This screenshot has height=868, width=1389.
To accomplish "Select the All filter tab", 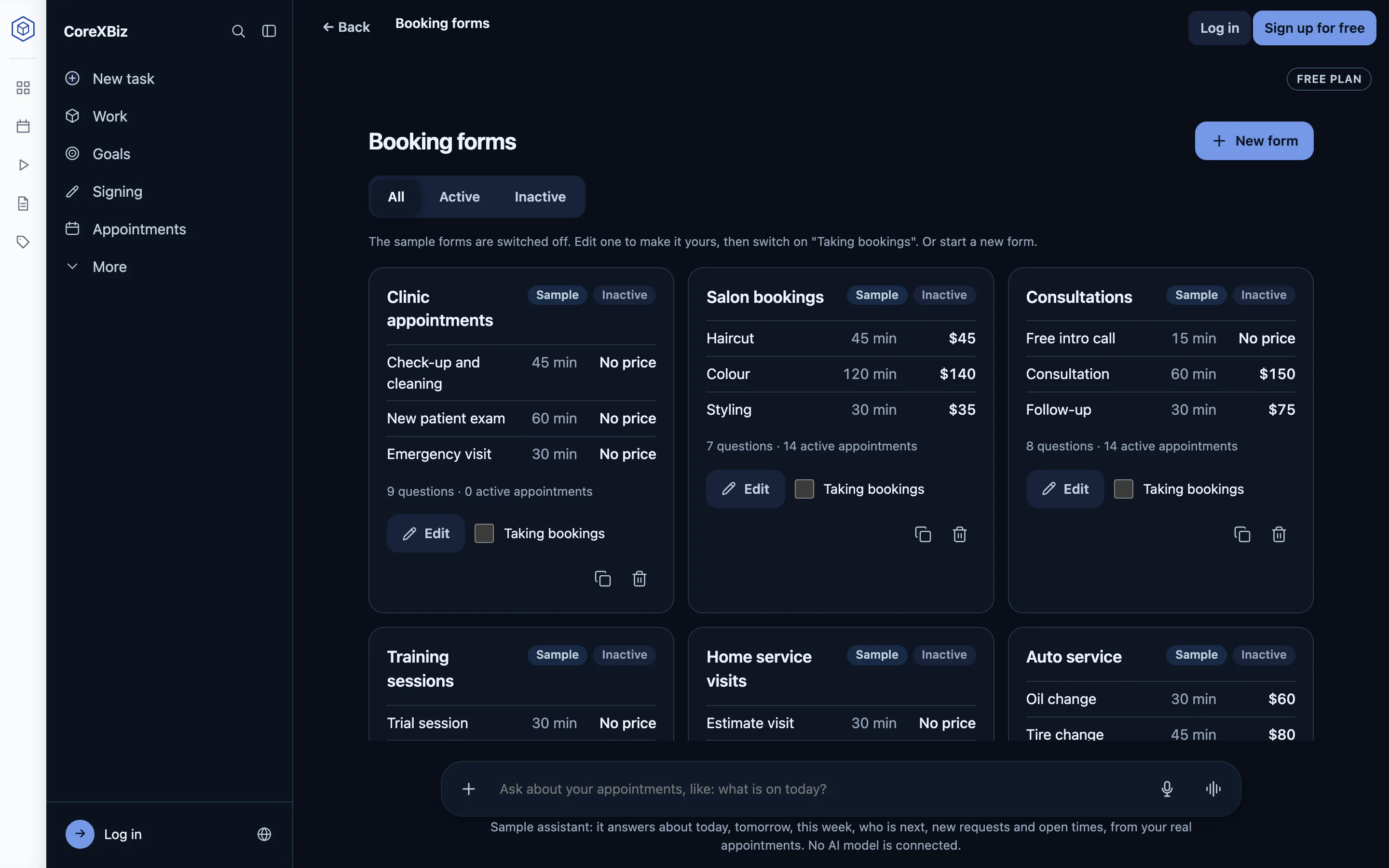I will (x=396, y=197).
